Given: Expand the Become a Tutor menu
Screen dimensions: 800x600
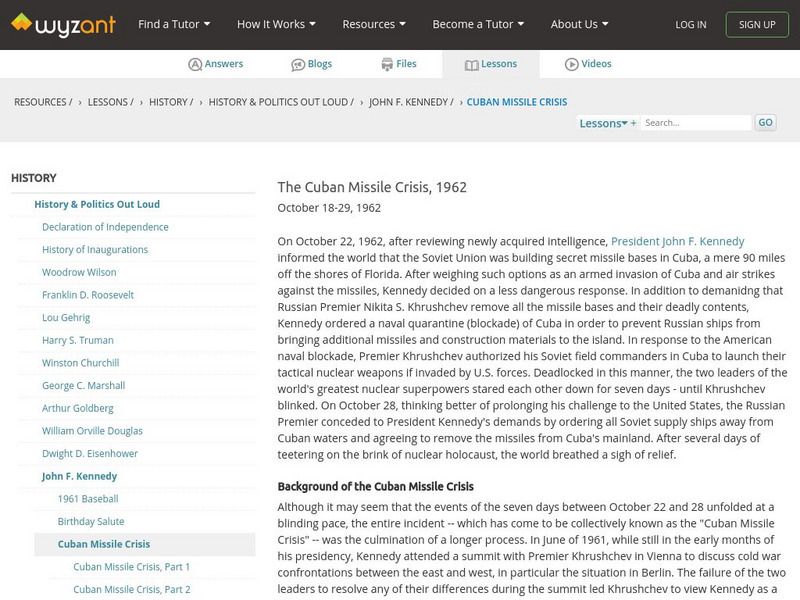Looking at the screenshot, I should (478, 24).
